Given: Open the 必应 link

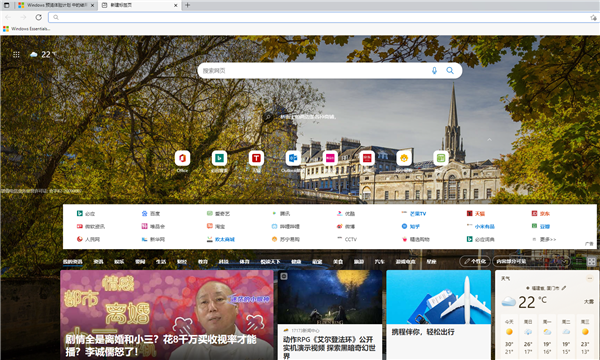Looking at the screenshot, I should pos(86,213).
